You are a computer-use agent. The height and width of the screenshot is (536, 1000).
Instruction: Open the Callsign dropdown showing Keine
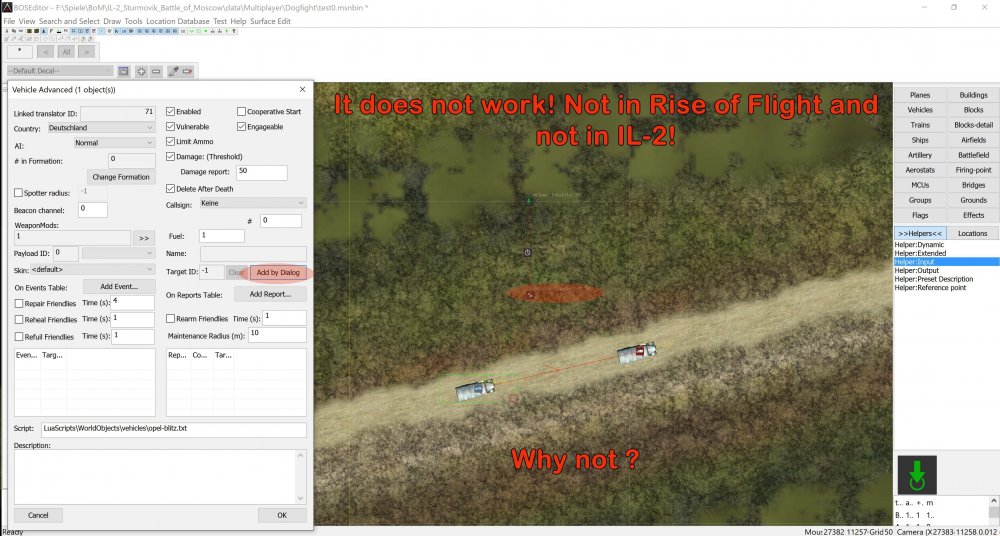[251, 203]
